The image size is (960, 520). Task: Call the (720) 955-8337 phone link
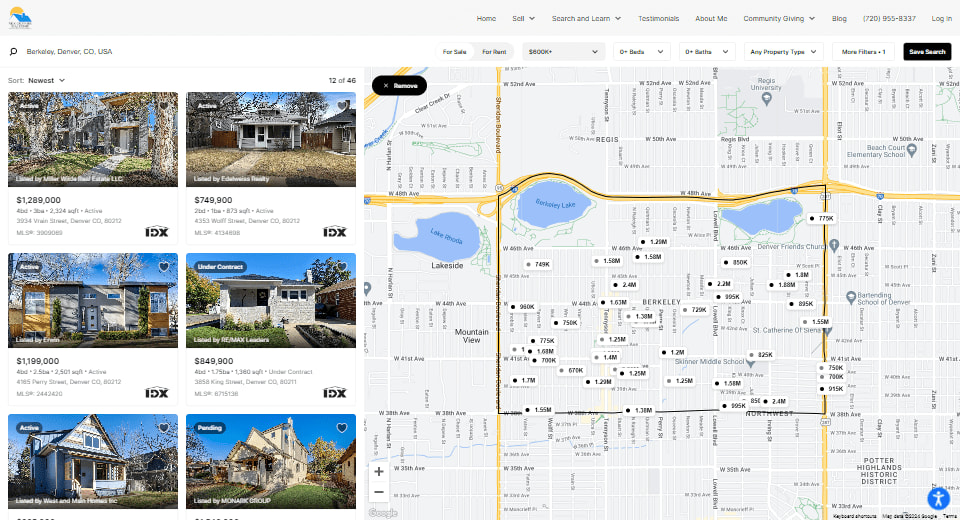tap(889, 18)
